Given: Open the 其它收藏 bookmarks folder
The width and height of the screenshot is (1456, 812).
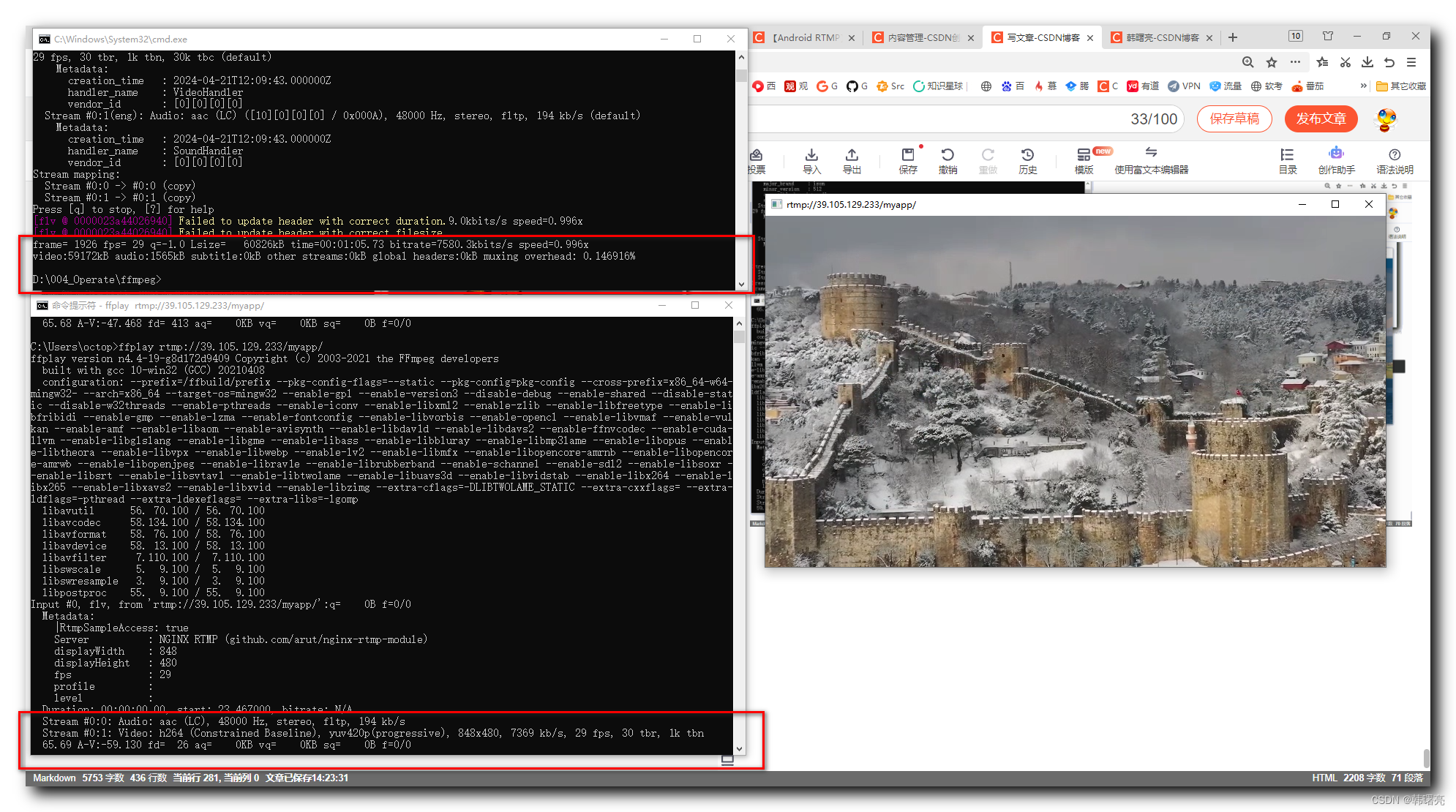Looking at the screenshot, I should [1401, 86].
